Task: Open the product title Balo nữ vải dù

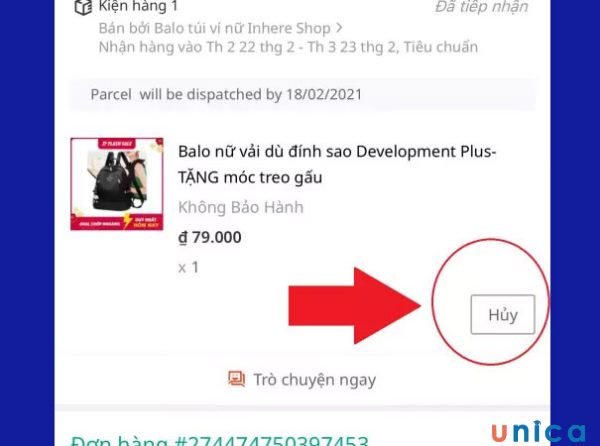Action: [337, 164]
